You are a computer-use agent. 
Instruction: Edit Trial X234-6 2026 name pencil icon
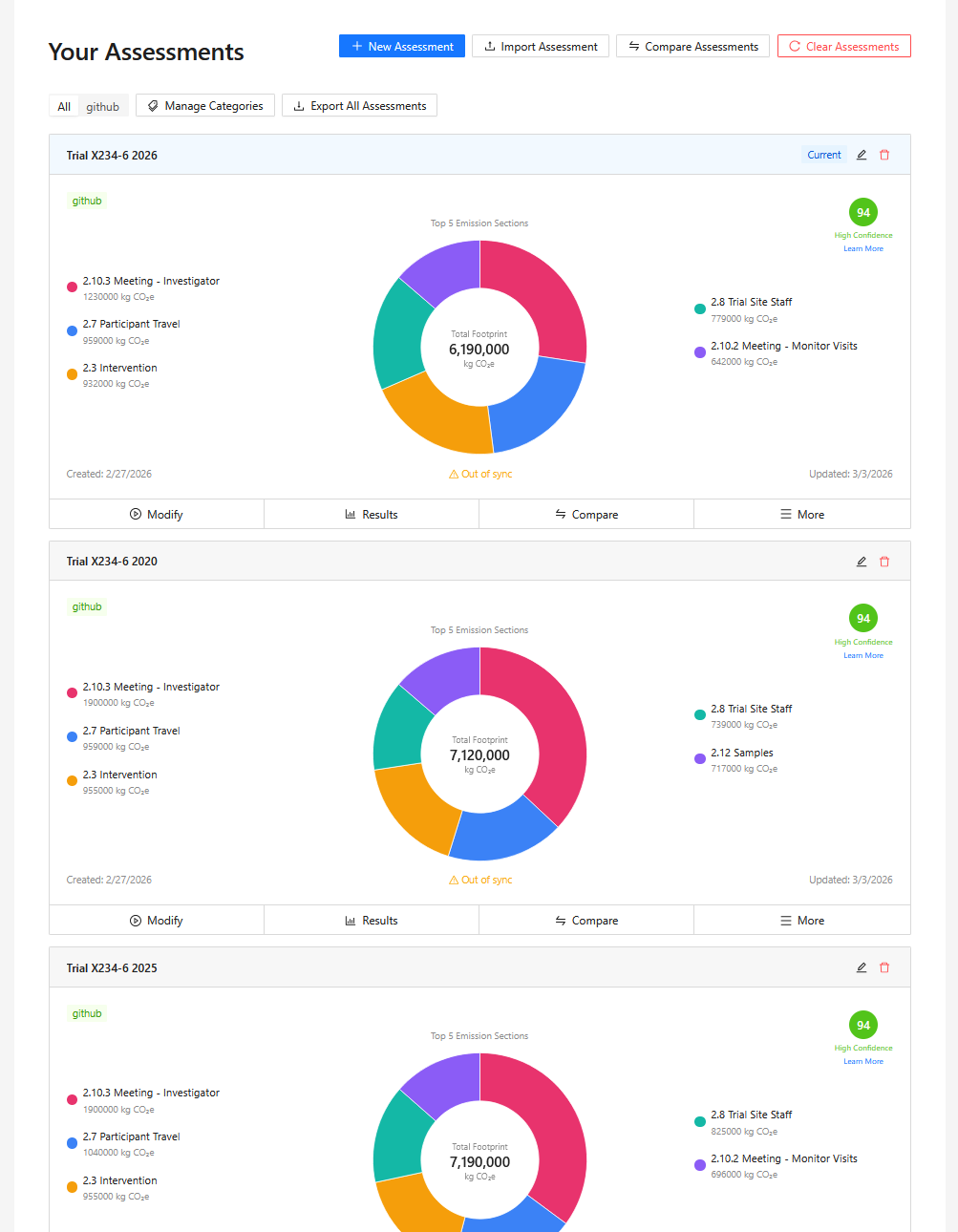click(x=862, y=155)
